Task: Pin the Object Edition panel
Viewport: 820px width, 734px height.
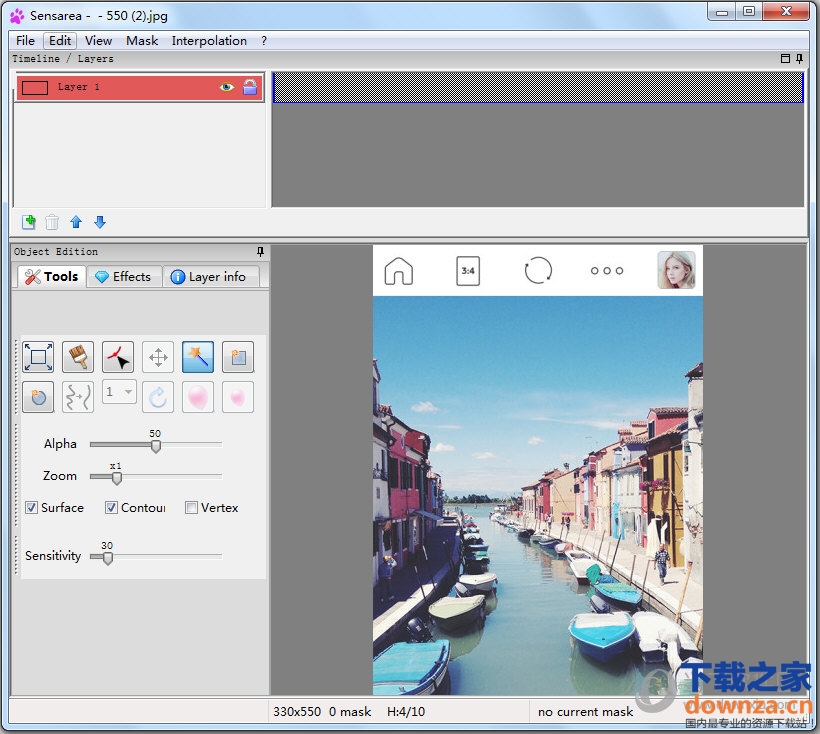Action: click(x=261, y=252)
